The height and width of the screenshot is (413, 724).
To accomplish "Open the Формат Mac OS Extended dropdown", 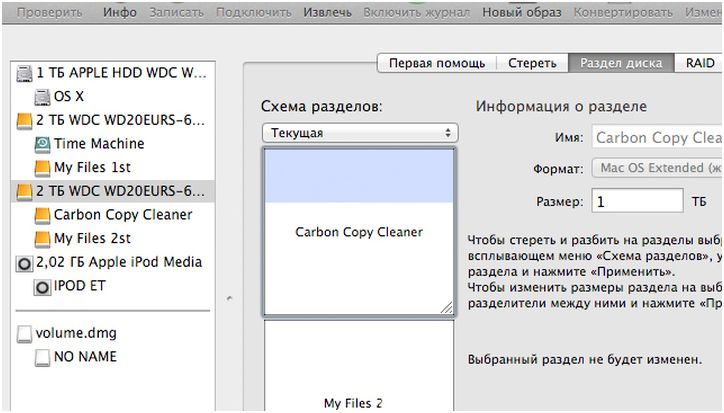I will (x=658, y=168).
